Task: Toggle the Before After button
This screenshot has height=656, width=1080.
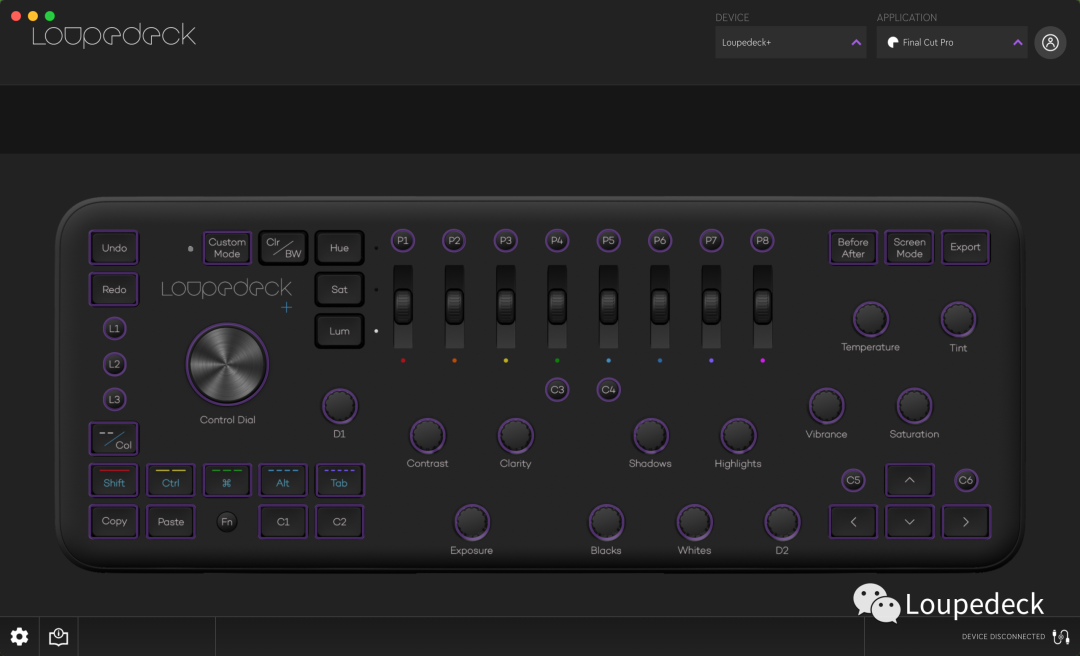Action: 853,247
